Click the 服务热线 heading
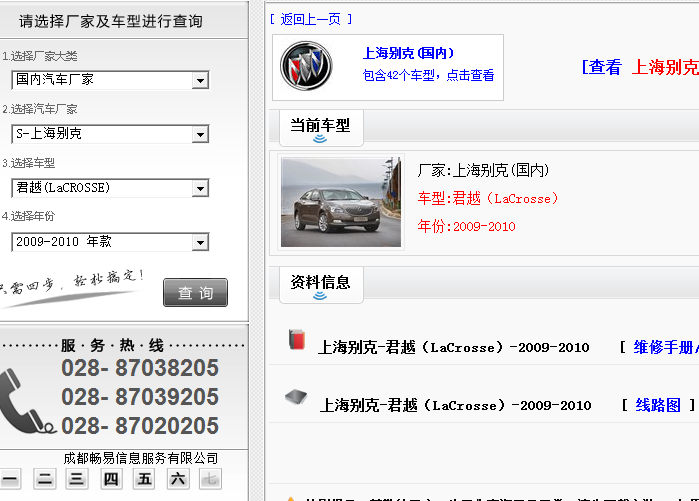Screen dimensions: 699x501 point(112,345)
